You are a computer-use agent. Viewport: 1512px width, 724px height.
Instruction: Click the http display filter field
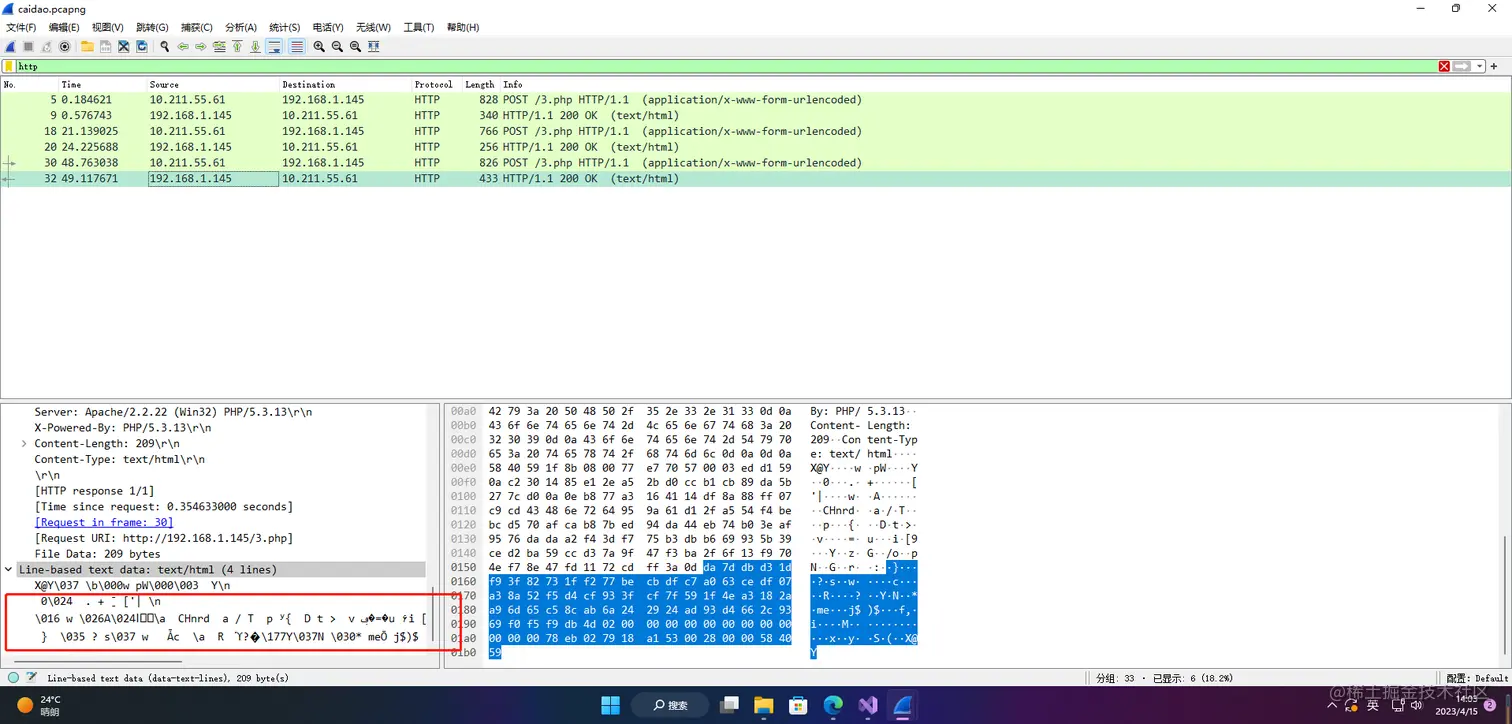[725, 66]
